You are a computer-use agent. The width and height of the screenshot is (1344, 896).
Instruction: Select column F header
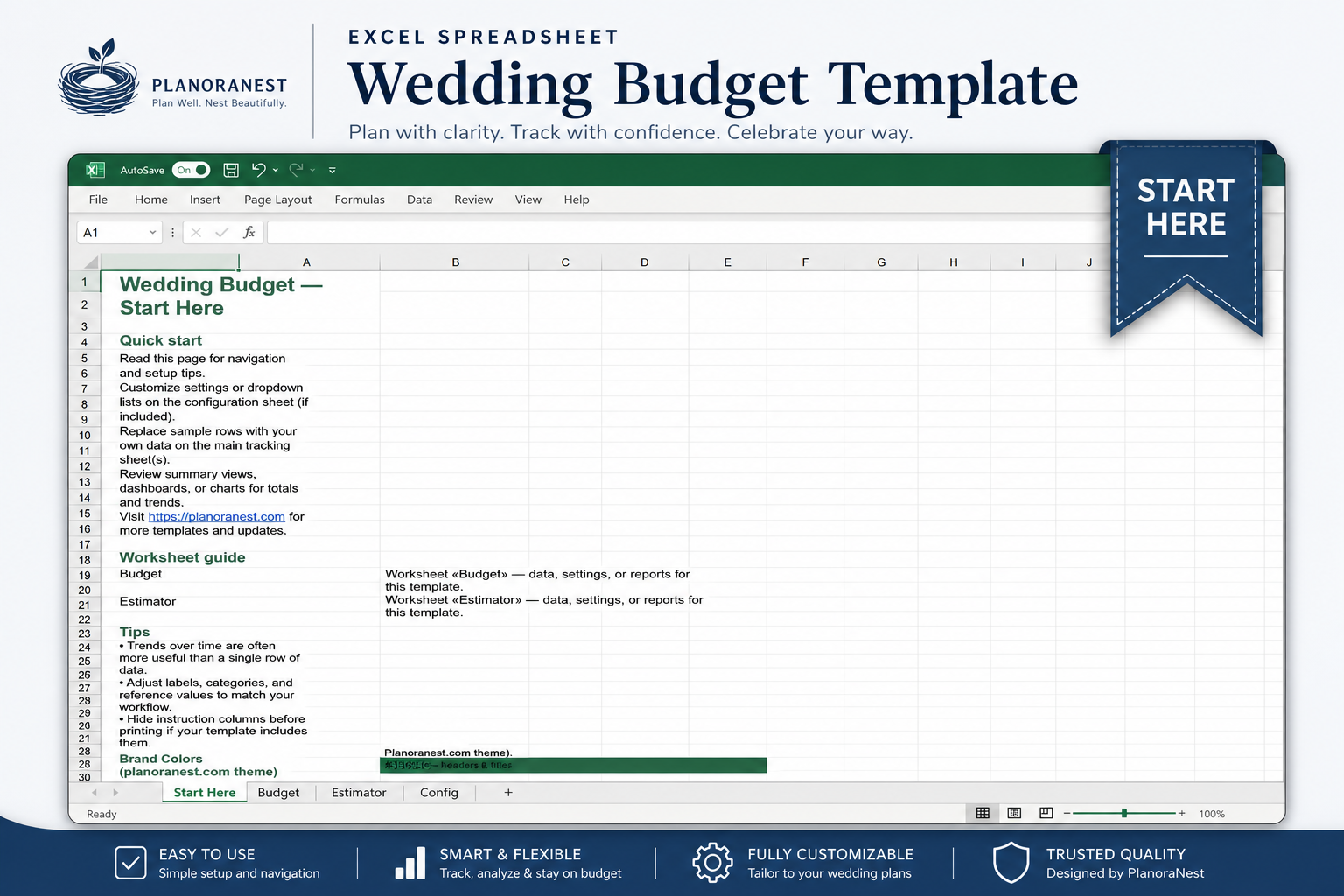click(805, 262)
